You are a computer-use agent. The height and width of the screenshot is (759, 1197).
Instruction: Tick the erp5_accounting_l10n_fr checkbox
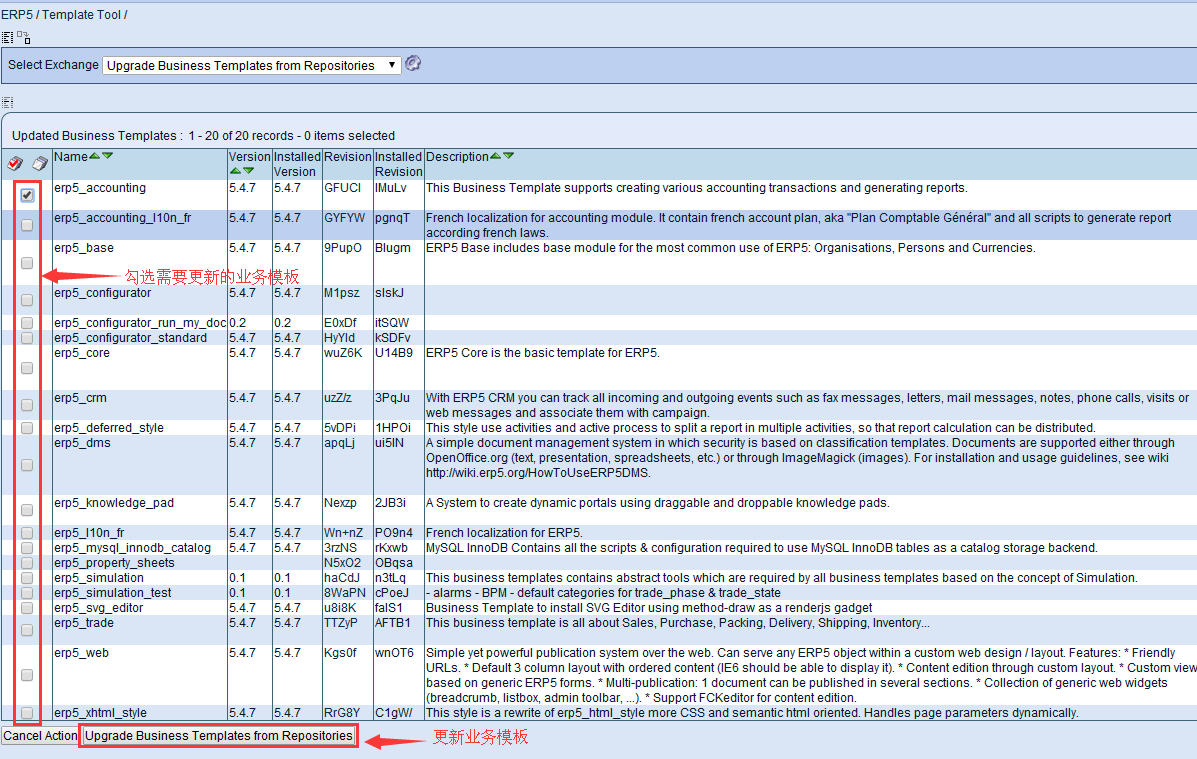tap(27, 225)
